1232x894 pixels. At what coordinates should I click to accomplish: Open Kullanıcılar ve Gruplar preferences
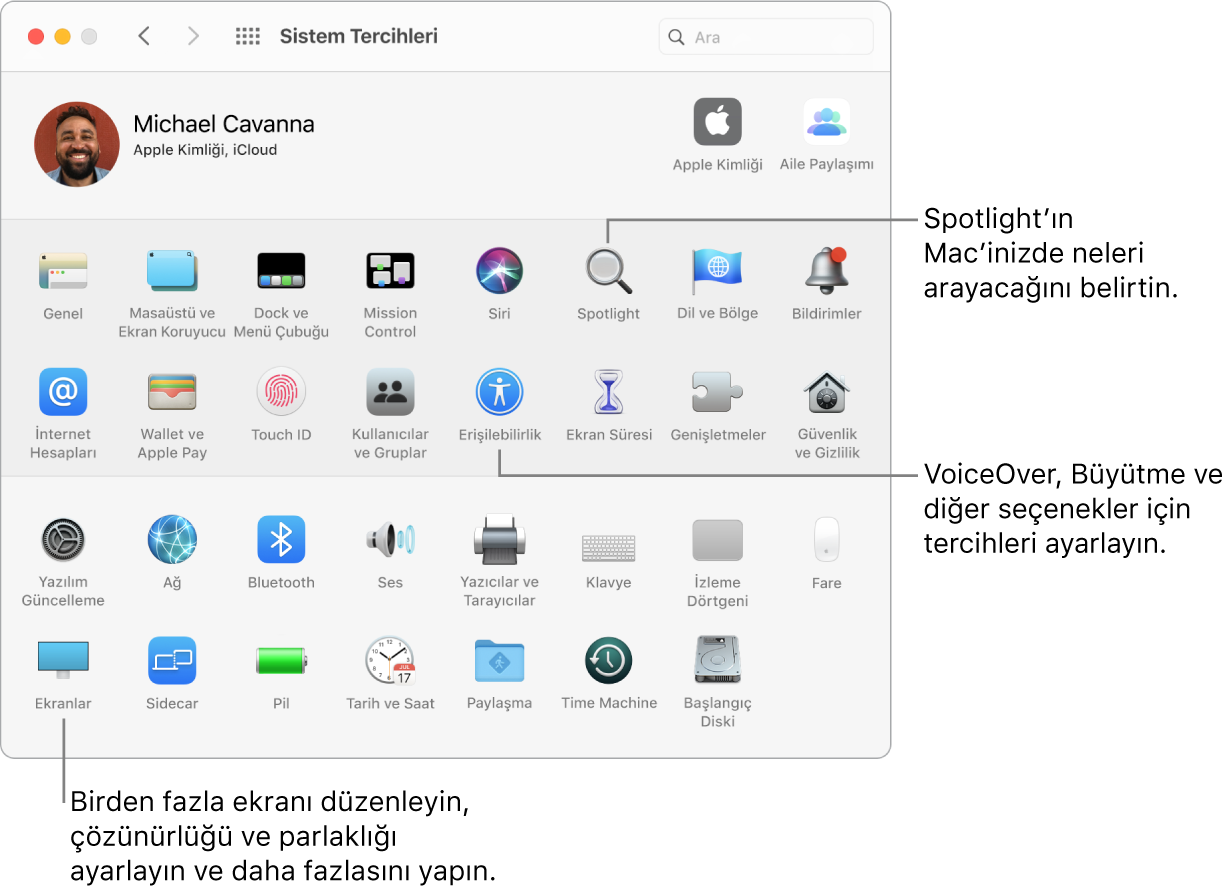point(390,391)
